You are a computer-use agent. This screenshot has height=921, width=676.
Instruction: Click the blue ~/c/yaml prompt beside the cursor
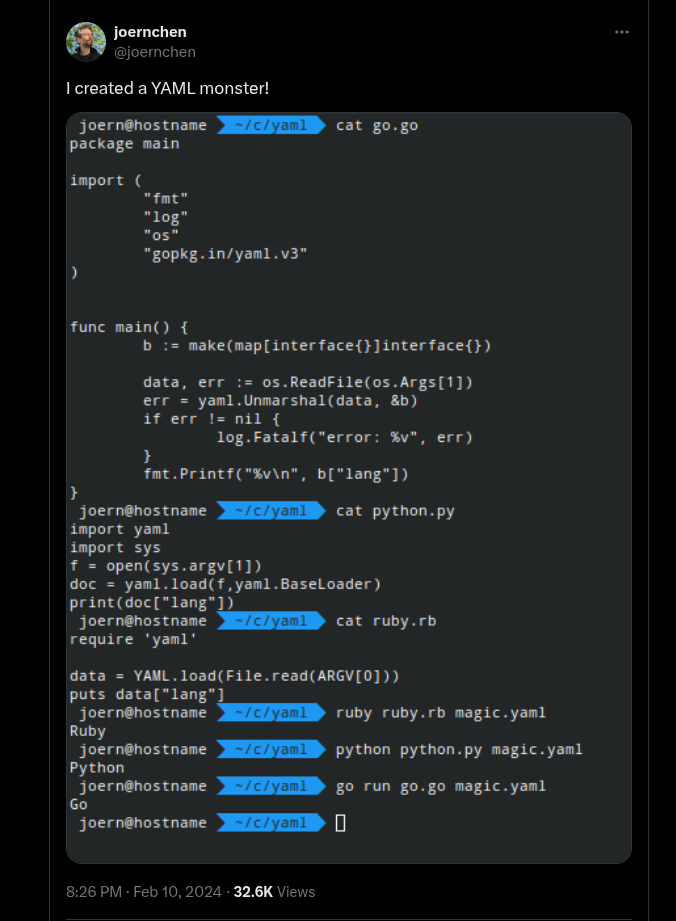coord(271,823)
